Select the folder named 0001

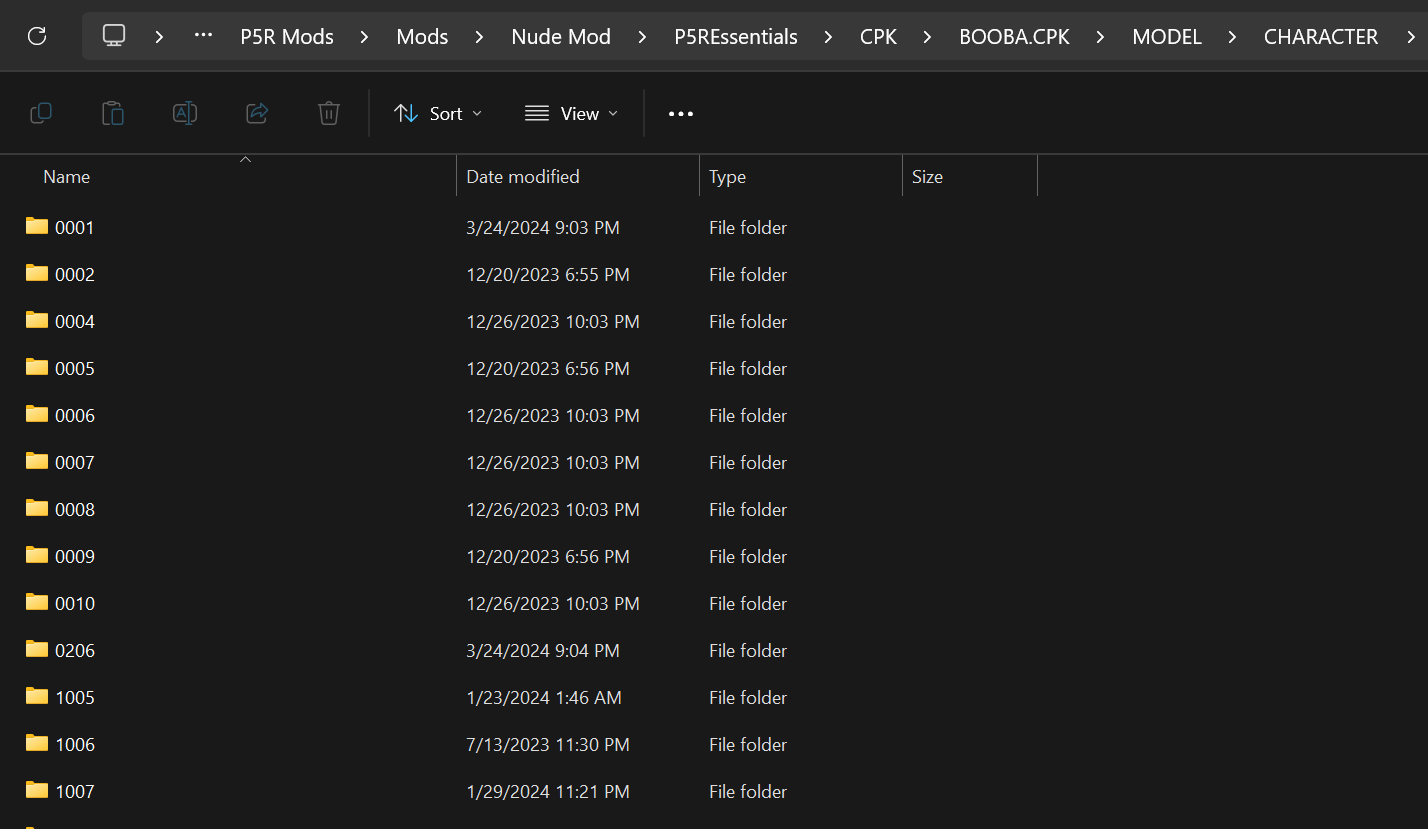pyautogui.click(x=75, y=228)
